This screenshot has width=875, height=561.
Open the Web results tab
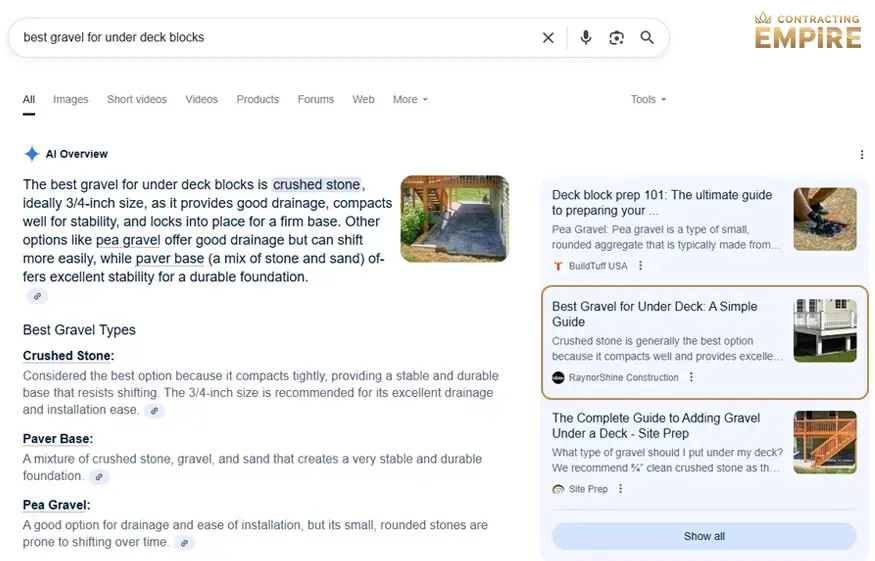[363, 99]
